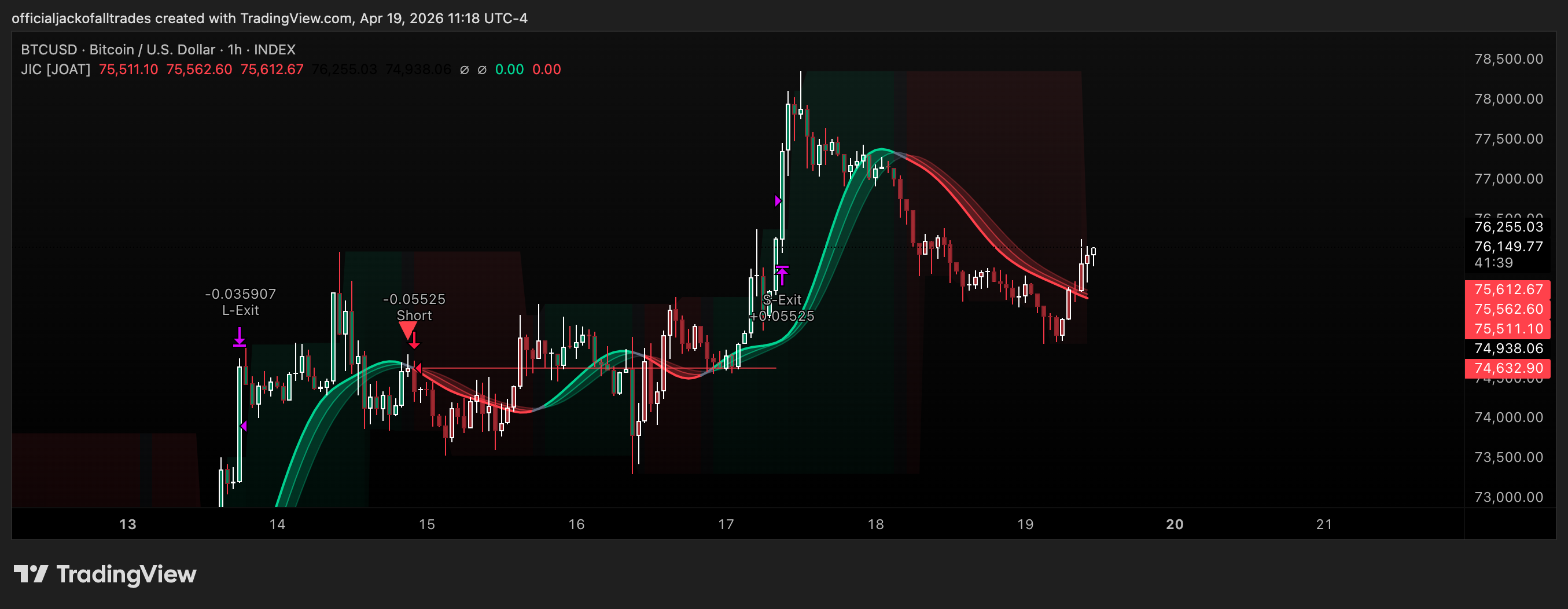The height and width of the screenshot is (609, 1568).
Task: Click date 16 on the time axis
Action: [576, 524]
